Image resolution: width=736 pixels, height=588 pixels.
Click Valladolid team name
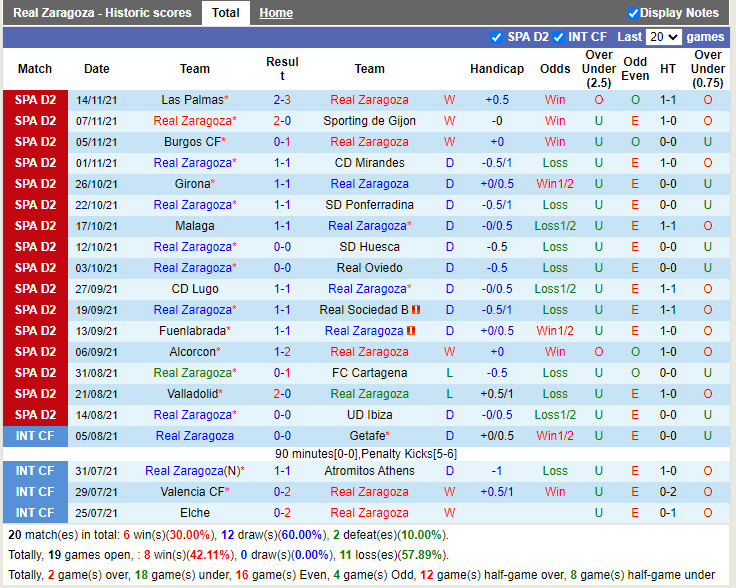click(x=194, y=394)
